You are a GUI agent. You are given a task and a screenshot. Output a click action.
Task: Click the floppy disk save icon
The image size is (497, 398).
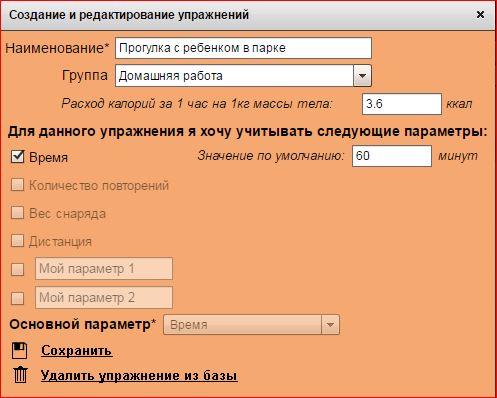[19, 351]
